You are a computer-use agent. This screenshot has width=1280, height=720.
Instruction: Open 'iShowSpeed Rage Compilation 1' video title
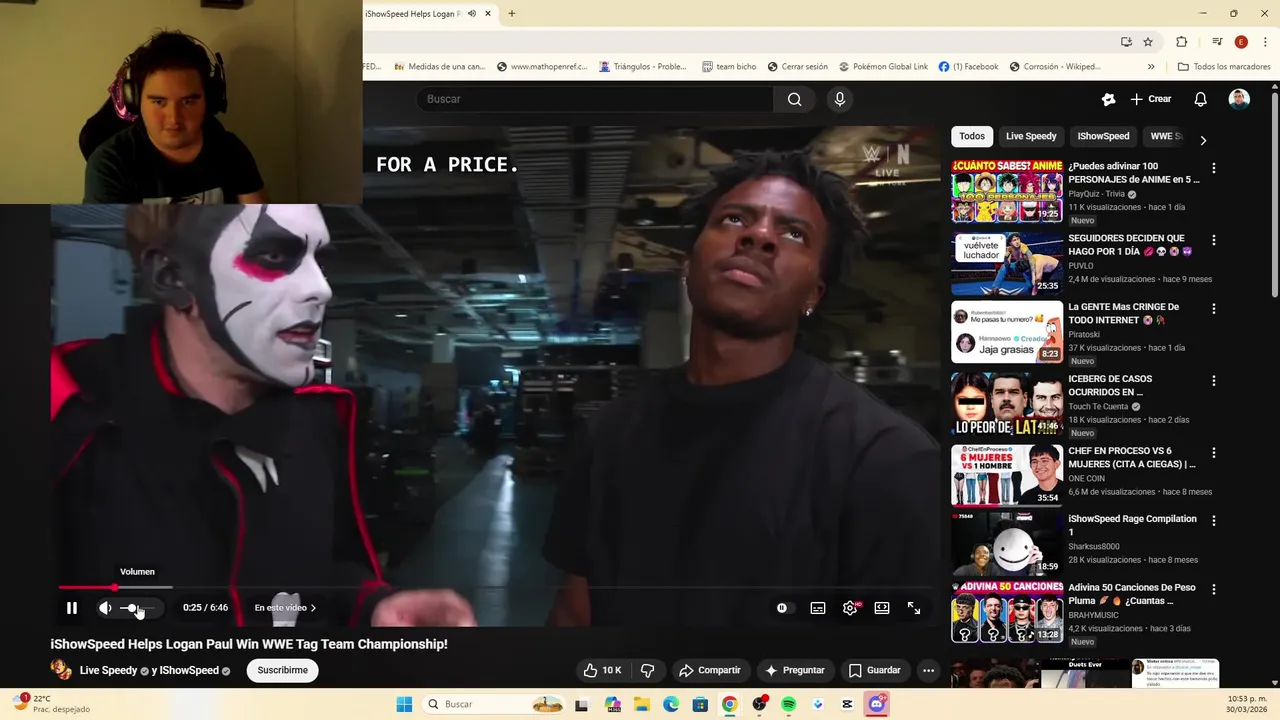coord(1132,525)
